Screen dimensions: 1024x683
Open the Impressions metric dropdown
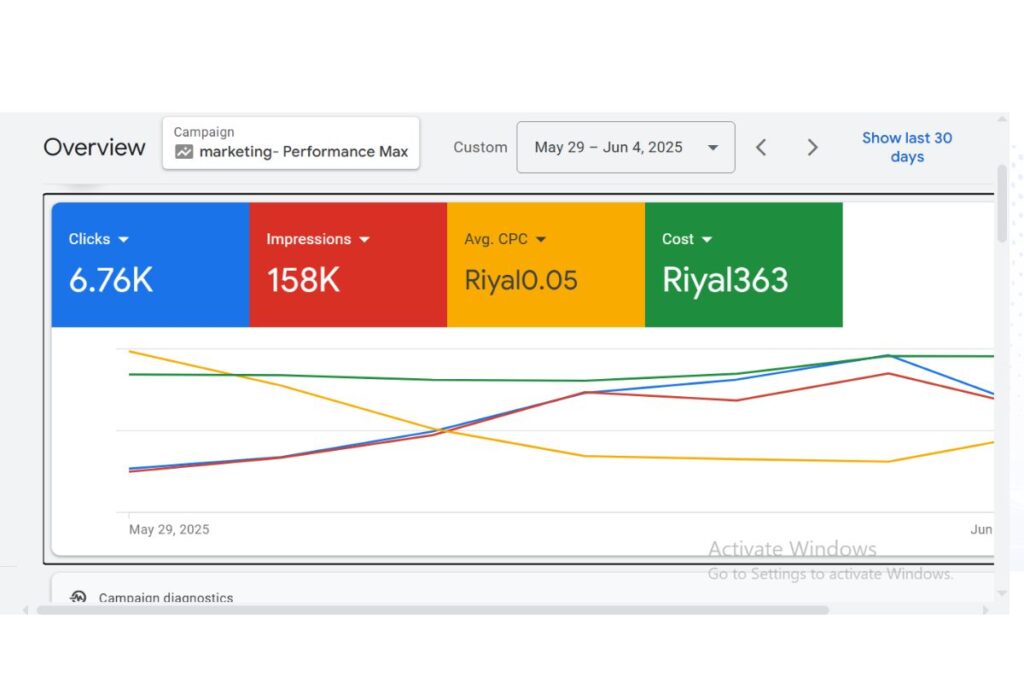[x=318, y=239]
